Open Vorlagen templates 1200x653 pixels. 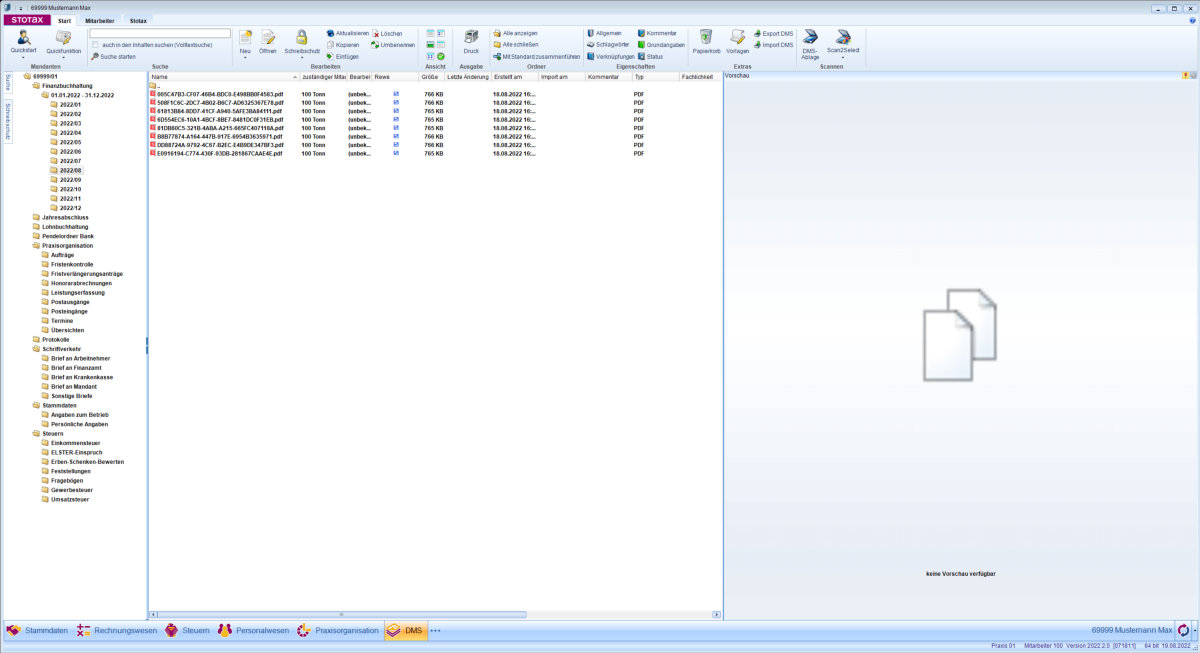(x=737, y=38)
